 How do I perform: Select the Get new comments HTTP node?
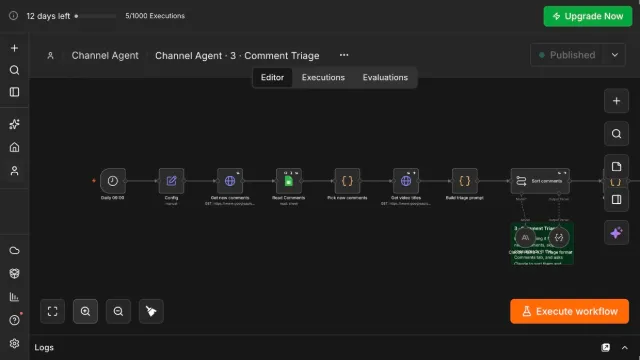(x=230, y=181)
